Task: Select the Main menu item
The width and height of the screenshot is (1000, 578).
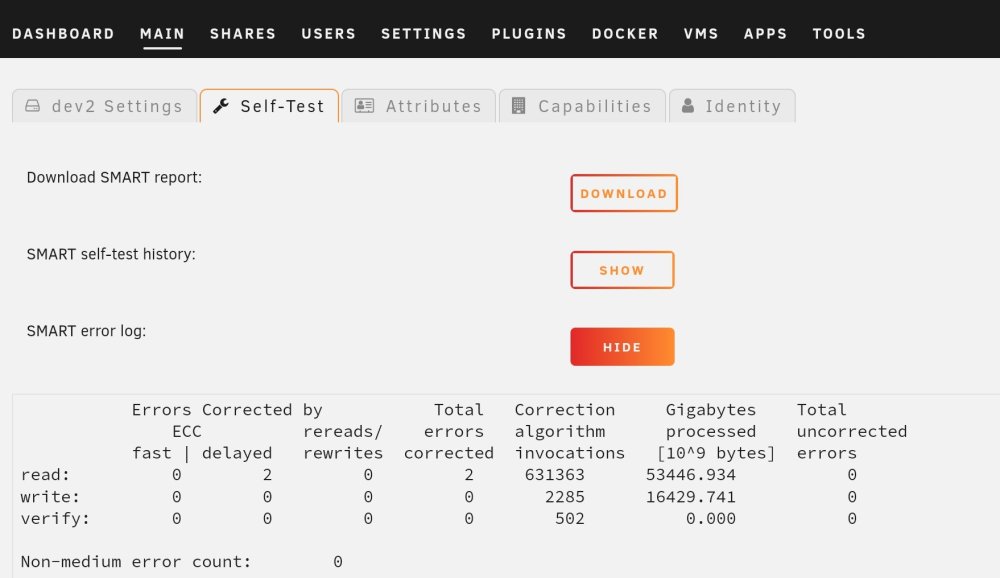Action: pyautogui.click(x=162, y=34)
